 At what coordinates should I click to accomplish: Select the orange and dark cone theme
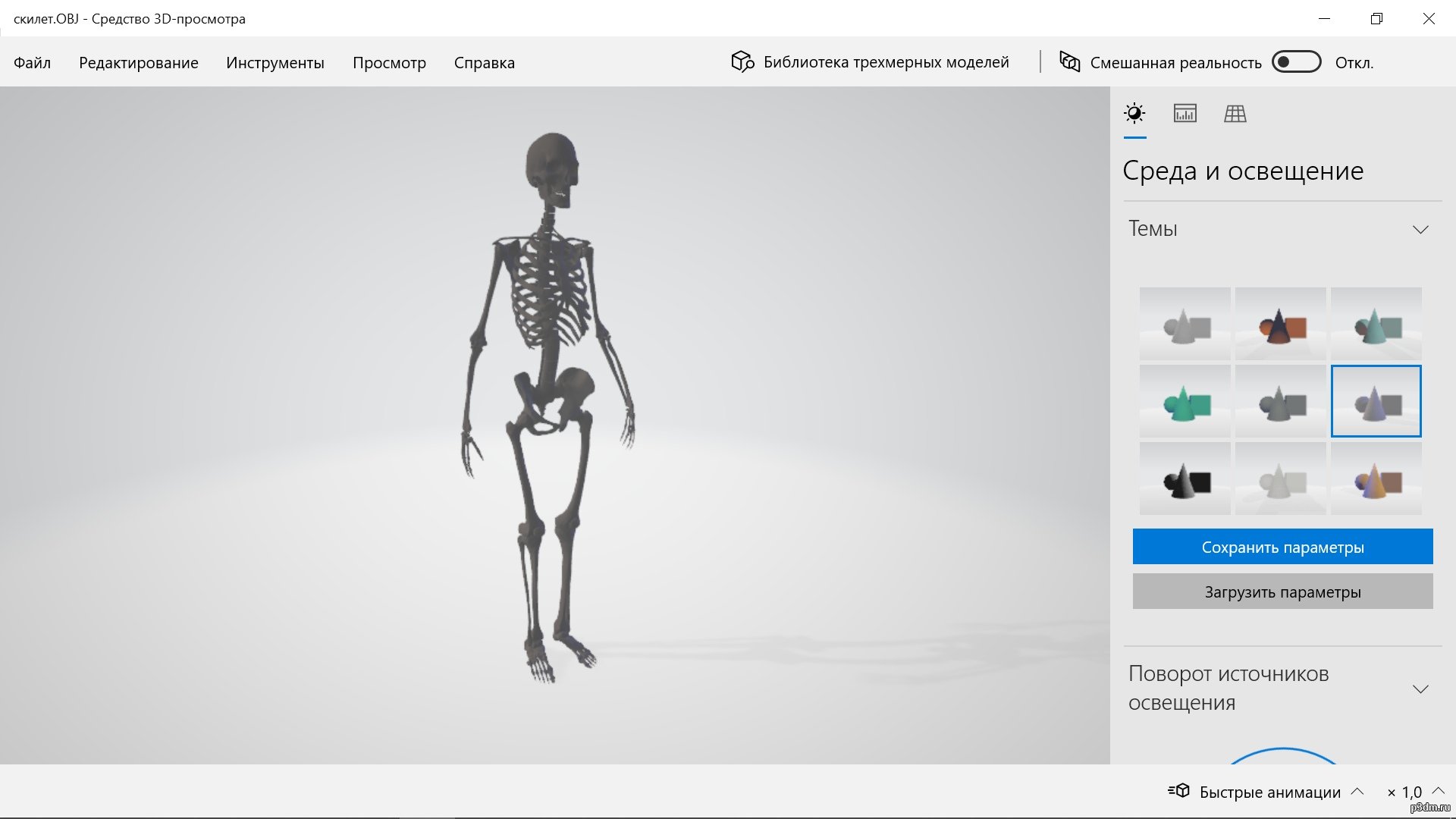coord(1280,324)
